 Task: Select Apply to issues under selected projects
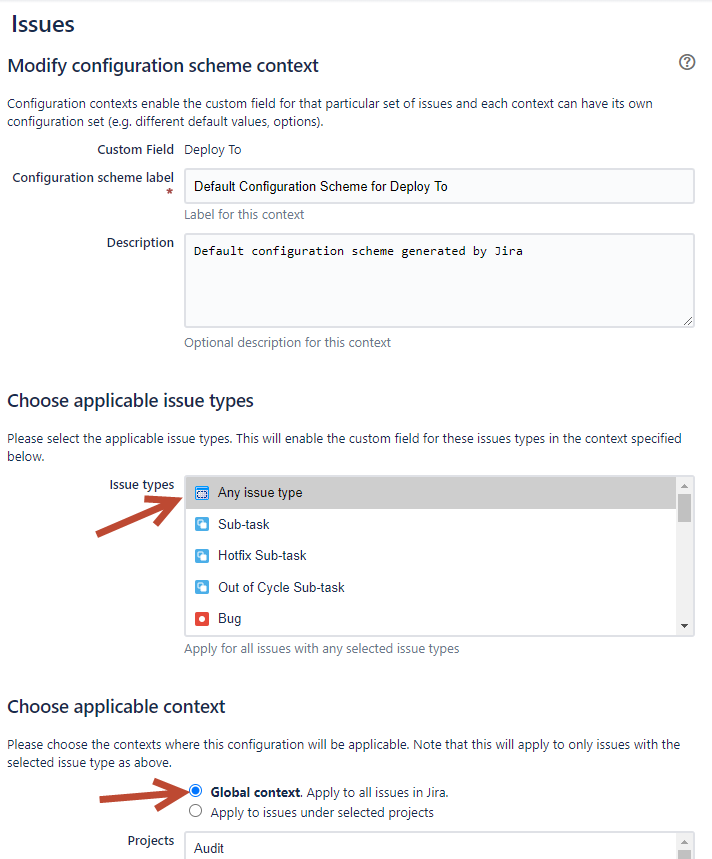tap(196, 811)
